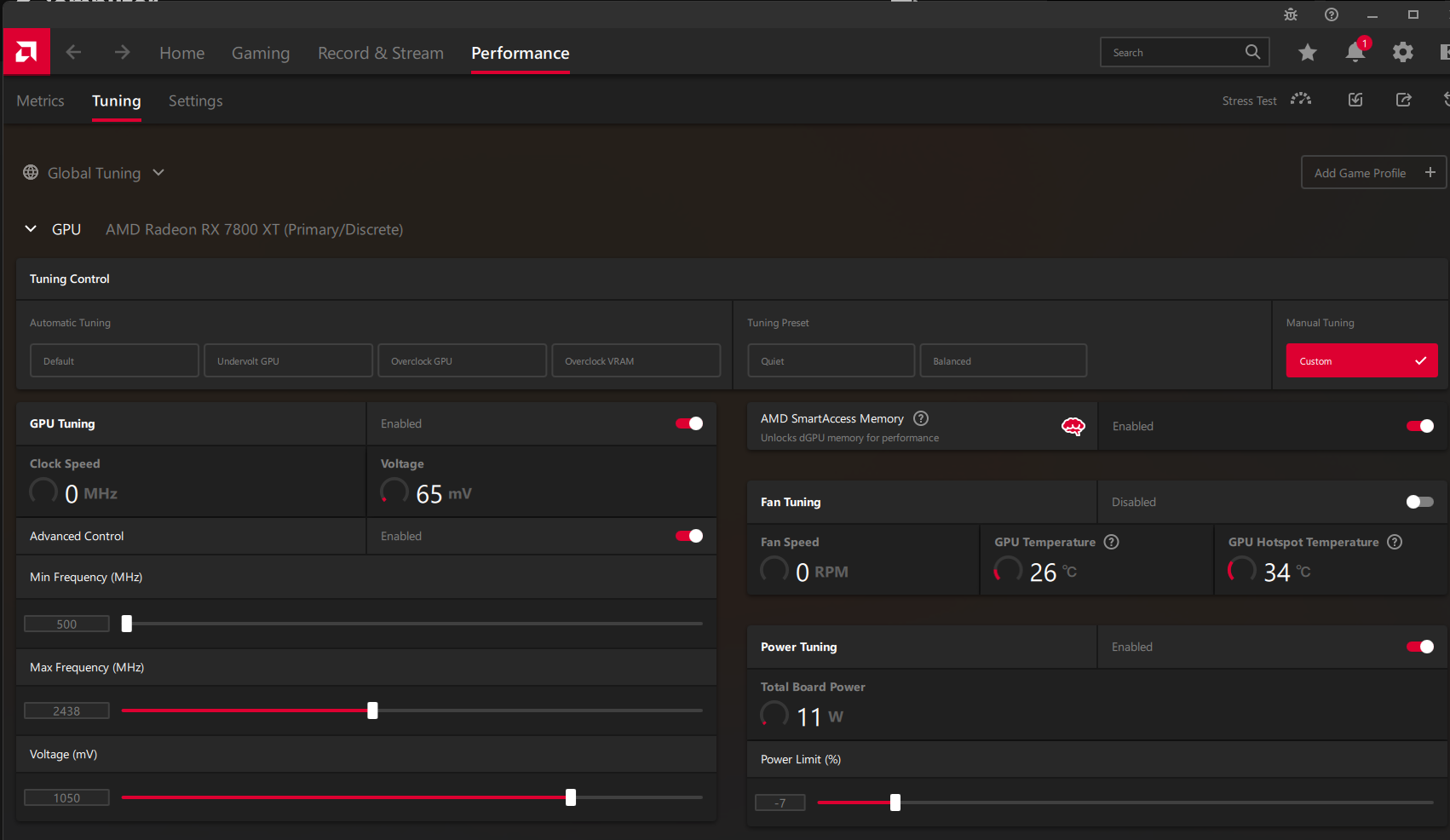Click the 26 °C GPU temperature reading

tap(1053, 572)
